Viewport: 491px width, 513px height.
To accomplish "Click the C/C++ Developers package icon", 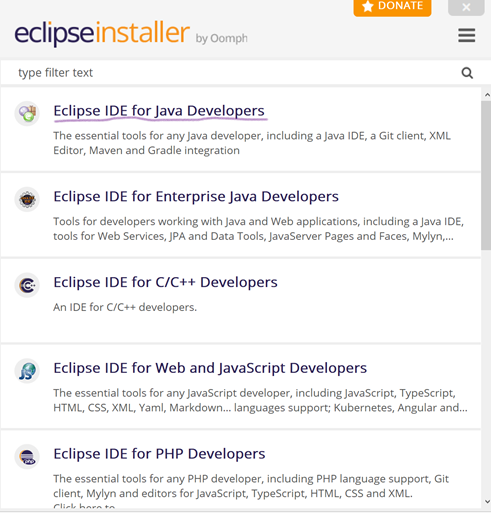I will click(x=27, y=285).
